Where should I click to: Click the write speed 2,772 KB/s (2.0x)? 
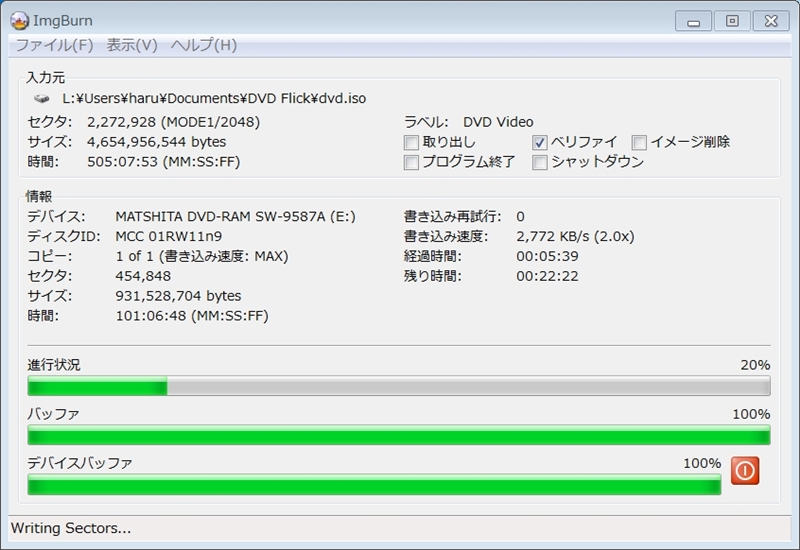point(576,236)
